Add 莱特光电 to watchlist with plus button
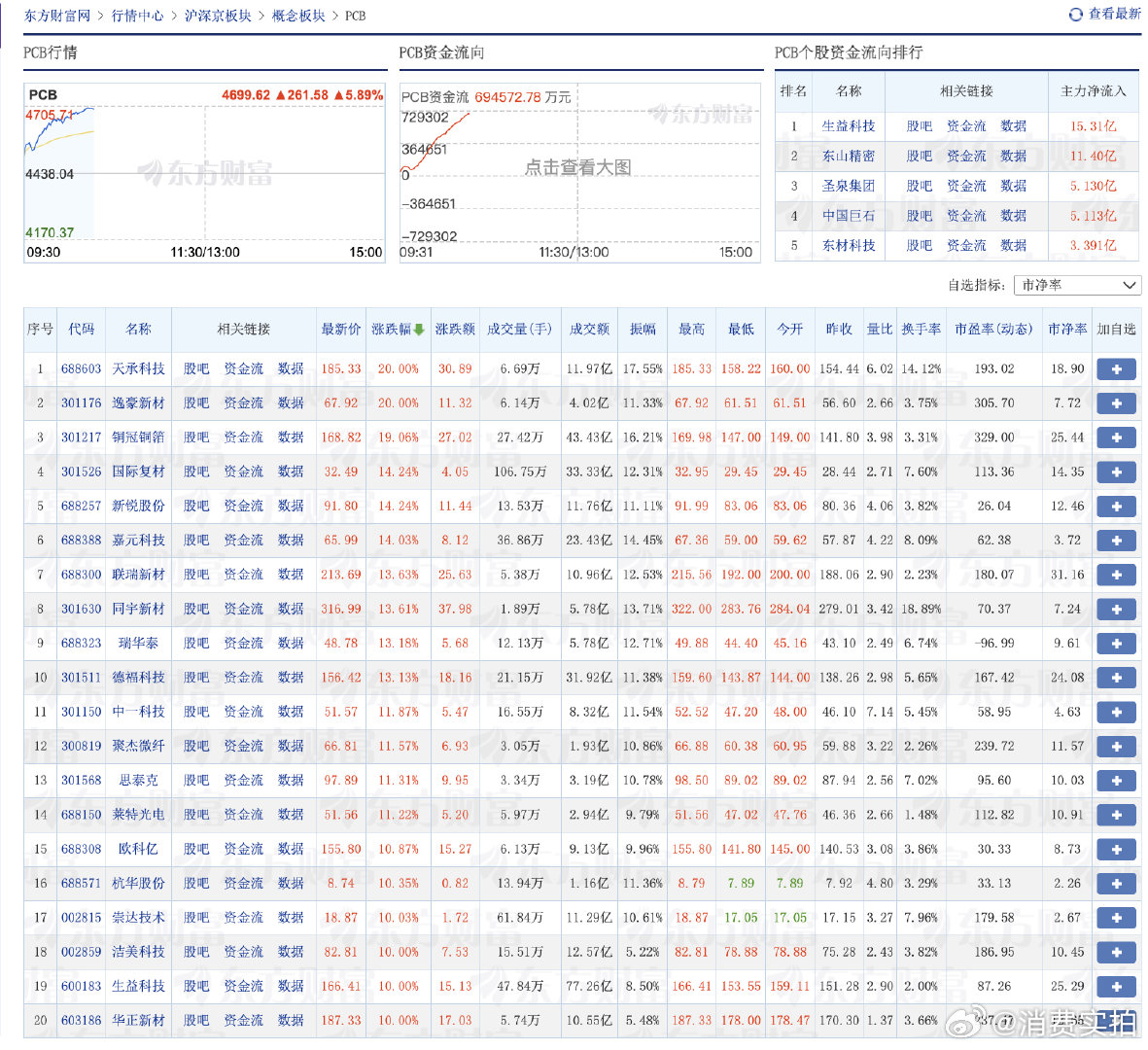The height and width of the screenshot is (1050, 1148). click(1116, 815)
